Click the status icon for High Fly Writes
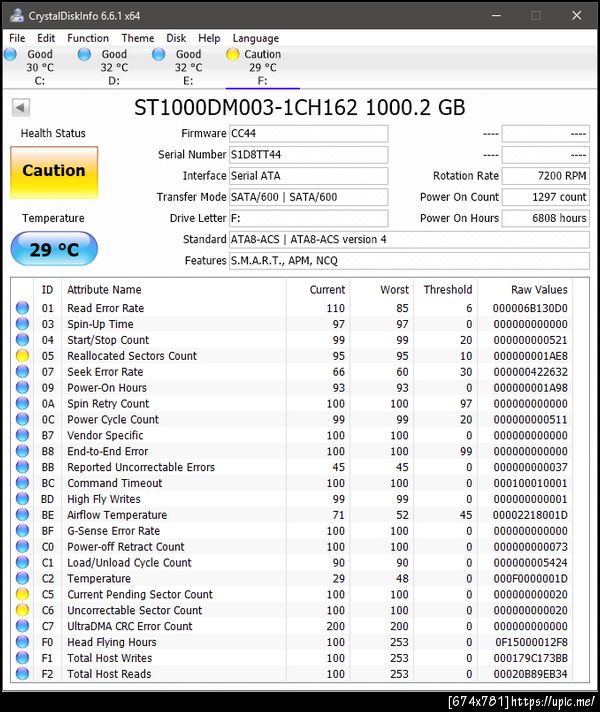The width and height of the screenshot is (600, 712). pyautogui.click(x=22, y=499)
